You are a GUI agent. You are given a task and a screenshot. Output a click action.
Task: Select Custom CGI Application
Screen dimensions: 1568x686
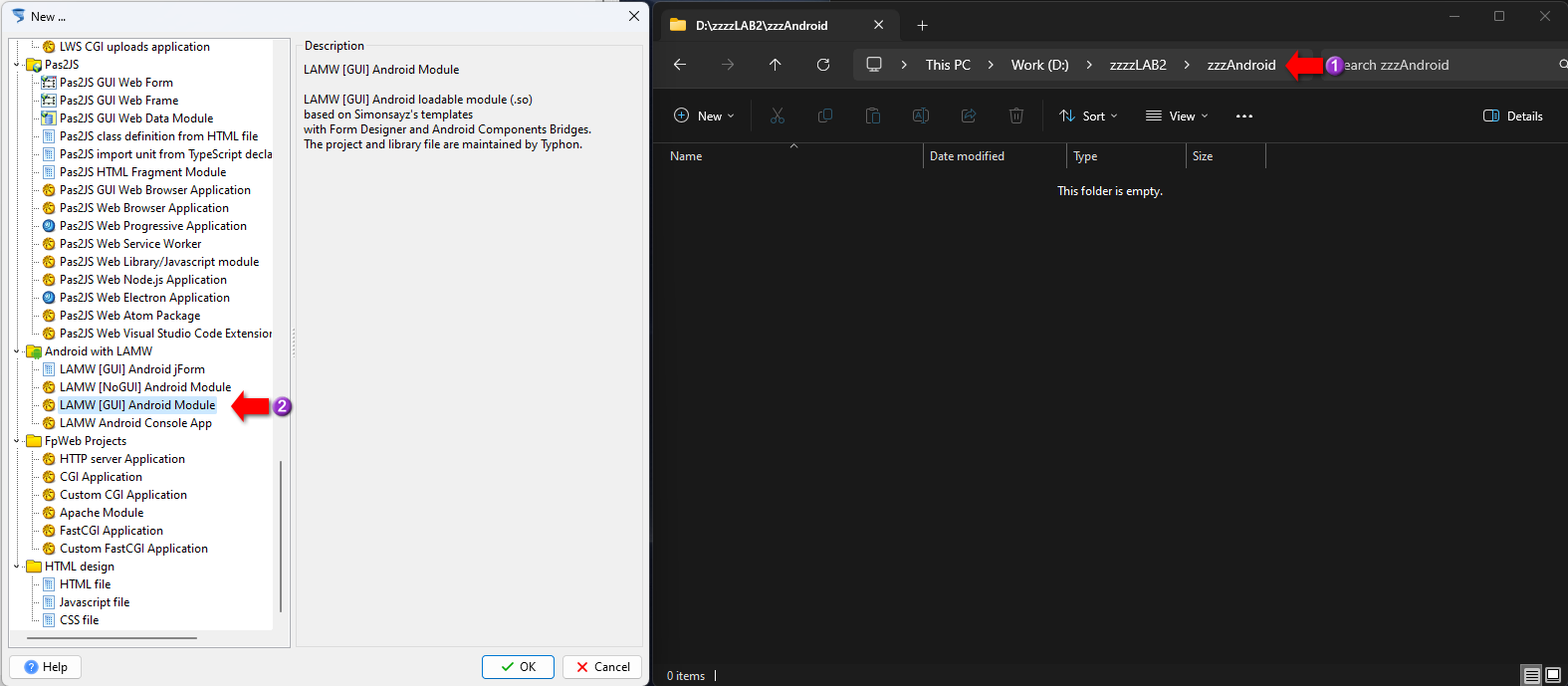[x=123, y=495]
